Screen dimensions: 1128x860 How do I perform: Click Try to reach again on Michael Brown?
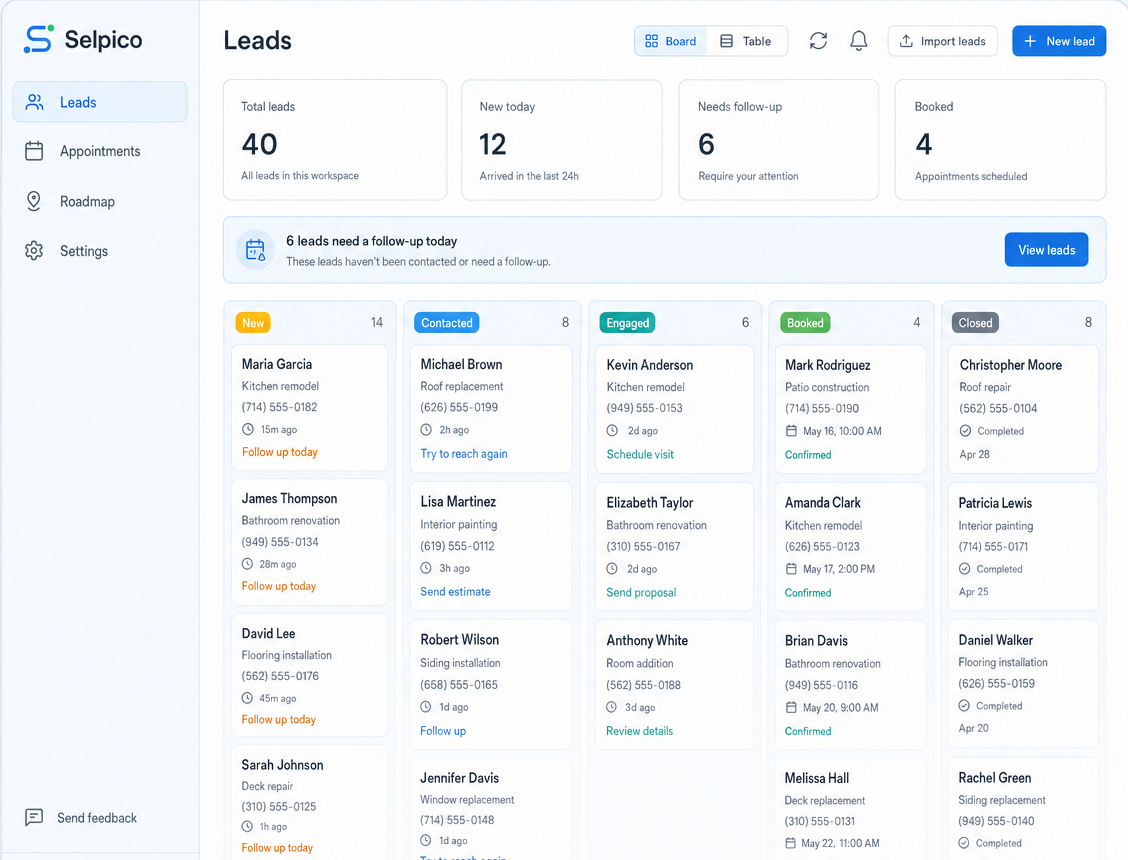464,453
